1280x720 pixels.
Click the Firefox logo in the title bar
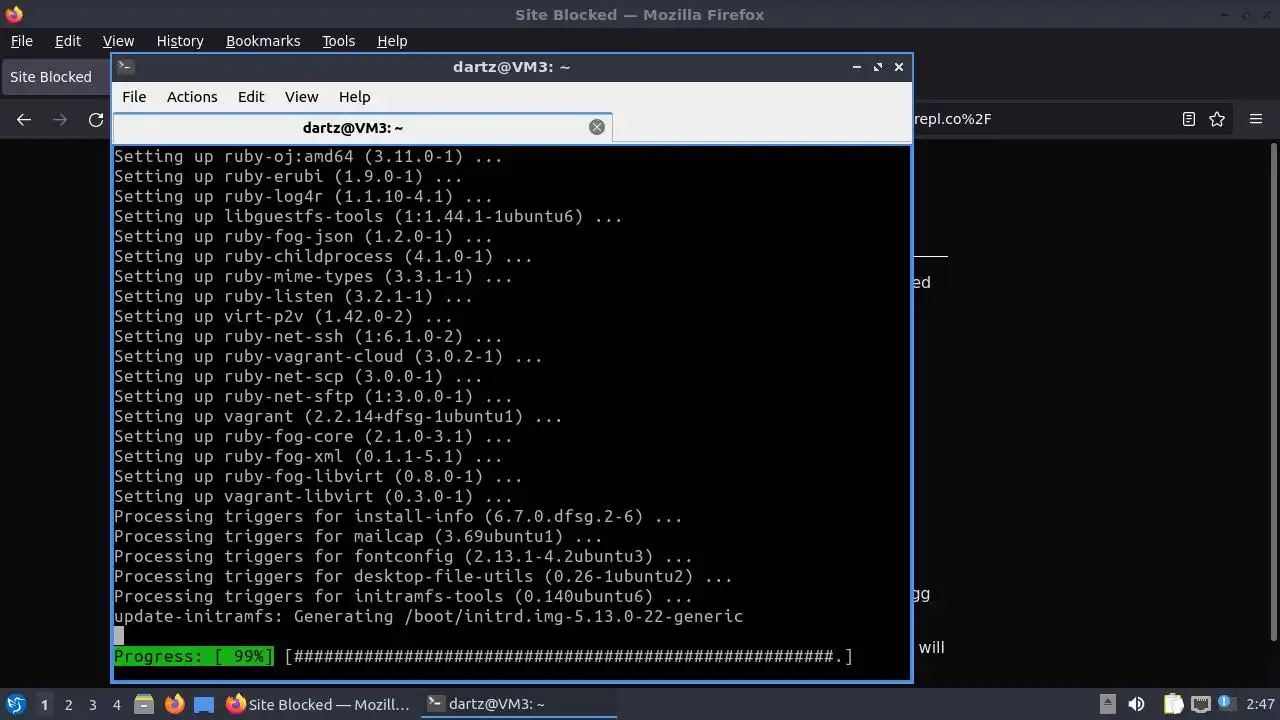coord(14,14)
